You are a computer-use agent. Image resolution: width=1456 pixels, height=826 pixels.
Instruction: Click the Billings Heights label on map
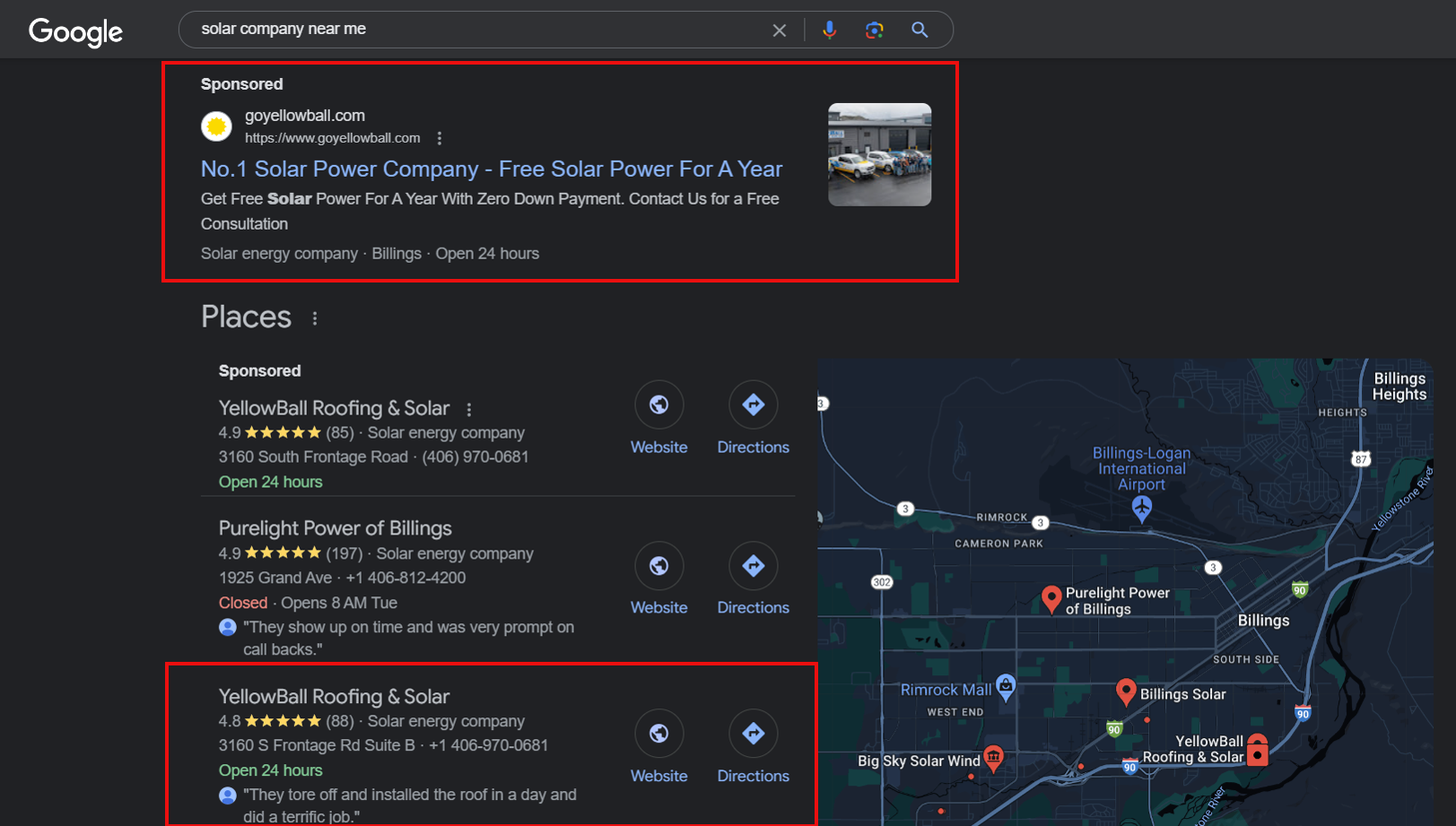[1399, 387]
